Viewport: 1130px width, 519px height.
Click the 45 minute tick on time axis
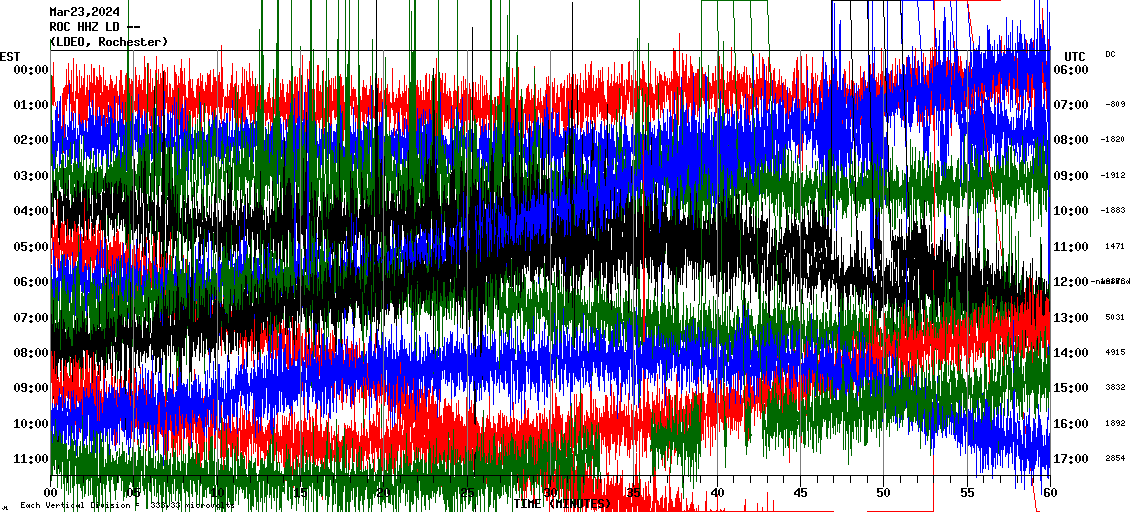tap(800, 493)
